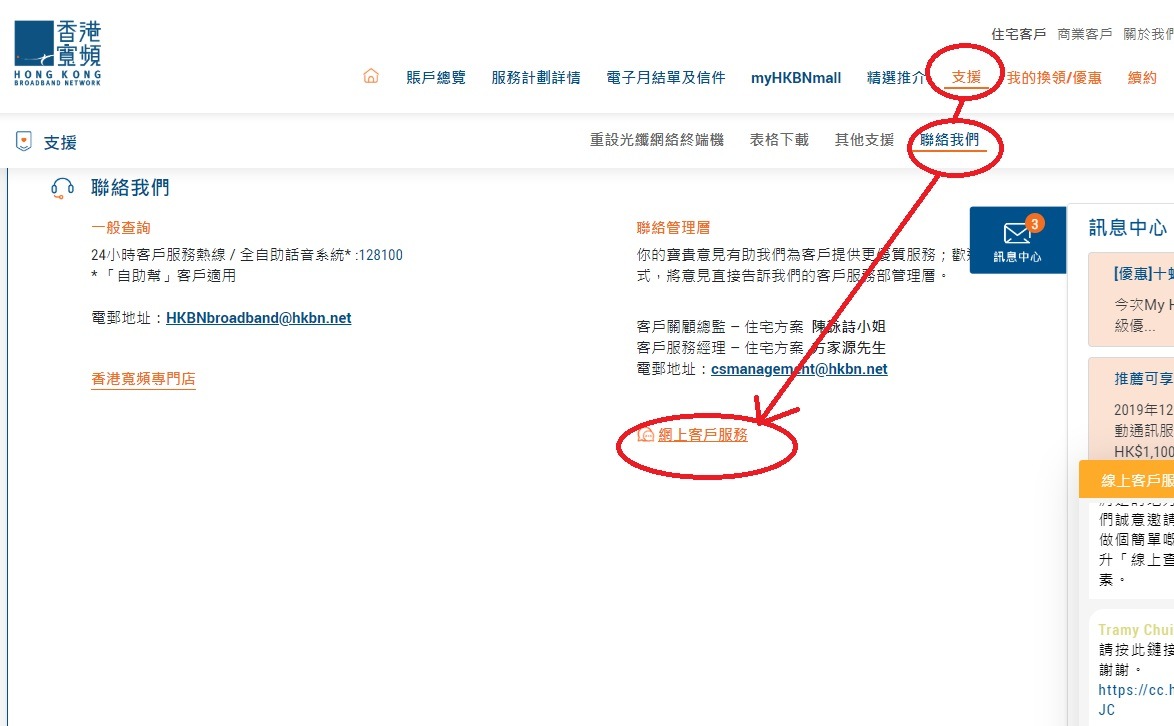Open 網上客戶服務 link
The height and width of the screenshot is (726, 1174).
click(702, 435)
